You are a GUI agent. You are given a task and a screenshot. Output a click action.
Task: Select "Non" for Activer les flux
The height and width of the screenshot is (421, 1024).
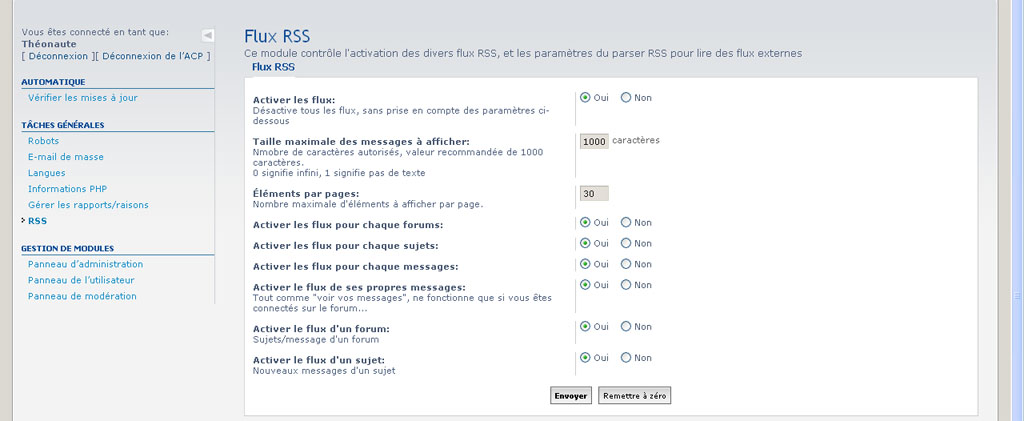(x=626, y=98)
